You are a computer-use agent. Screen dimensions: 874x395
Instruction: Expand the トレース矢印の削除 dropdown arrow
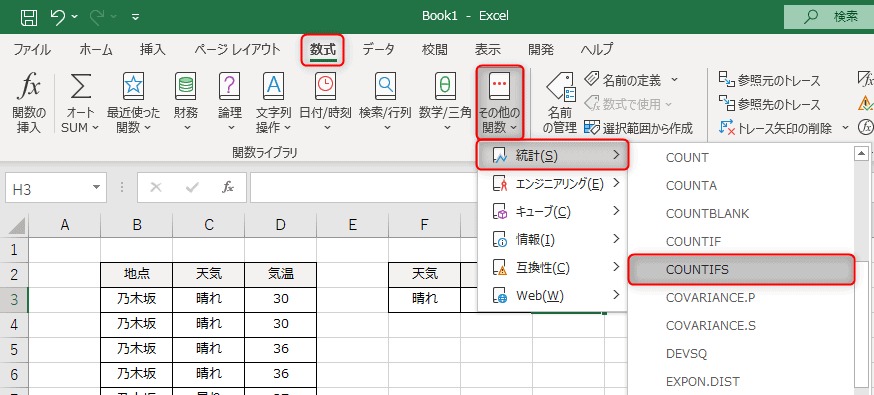coord(846,128)
